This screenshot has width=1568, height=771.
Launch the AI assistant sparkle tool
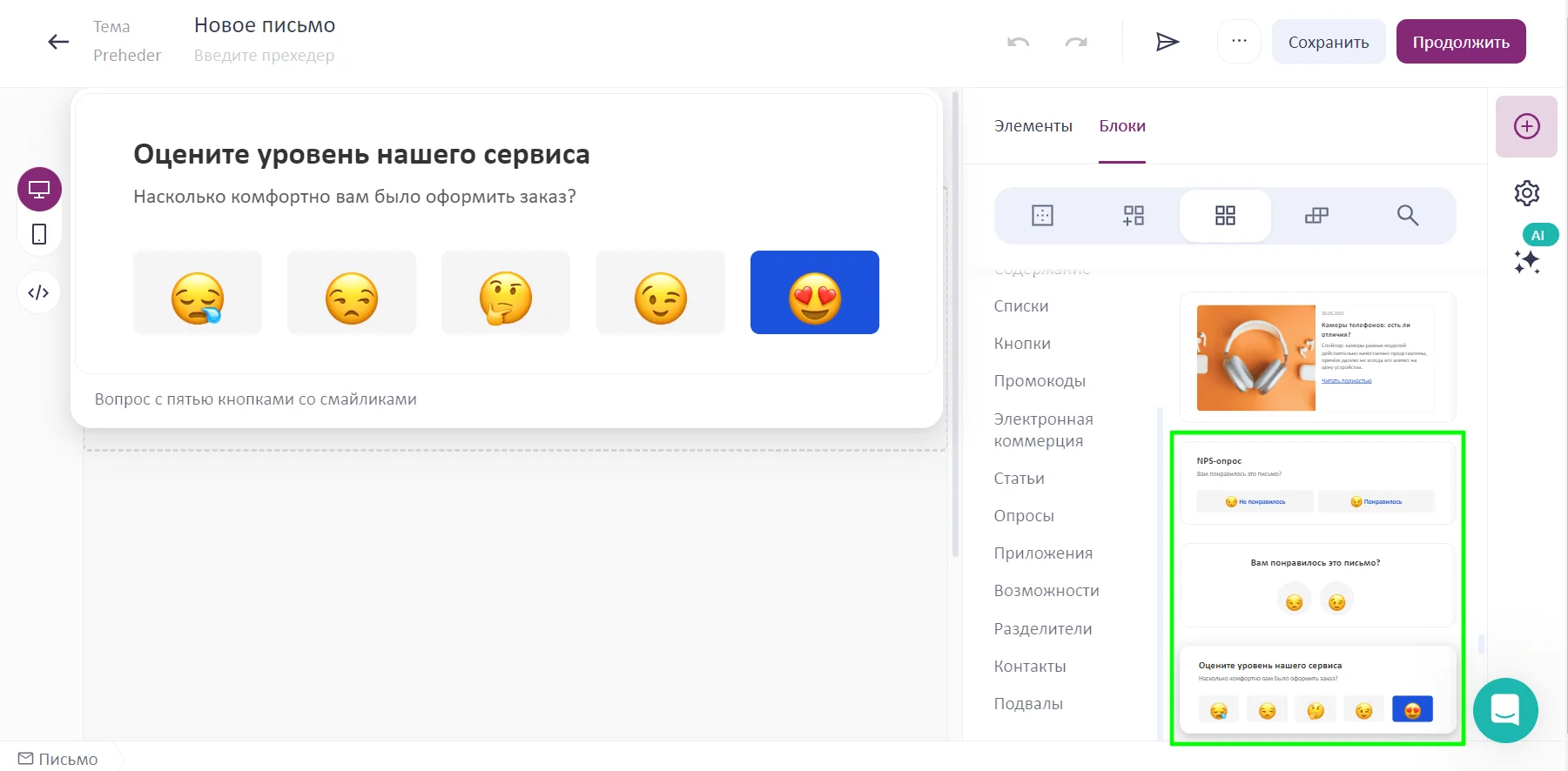(1526, 262)
